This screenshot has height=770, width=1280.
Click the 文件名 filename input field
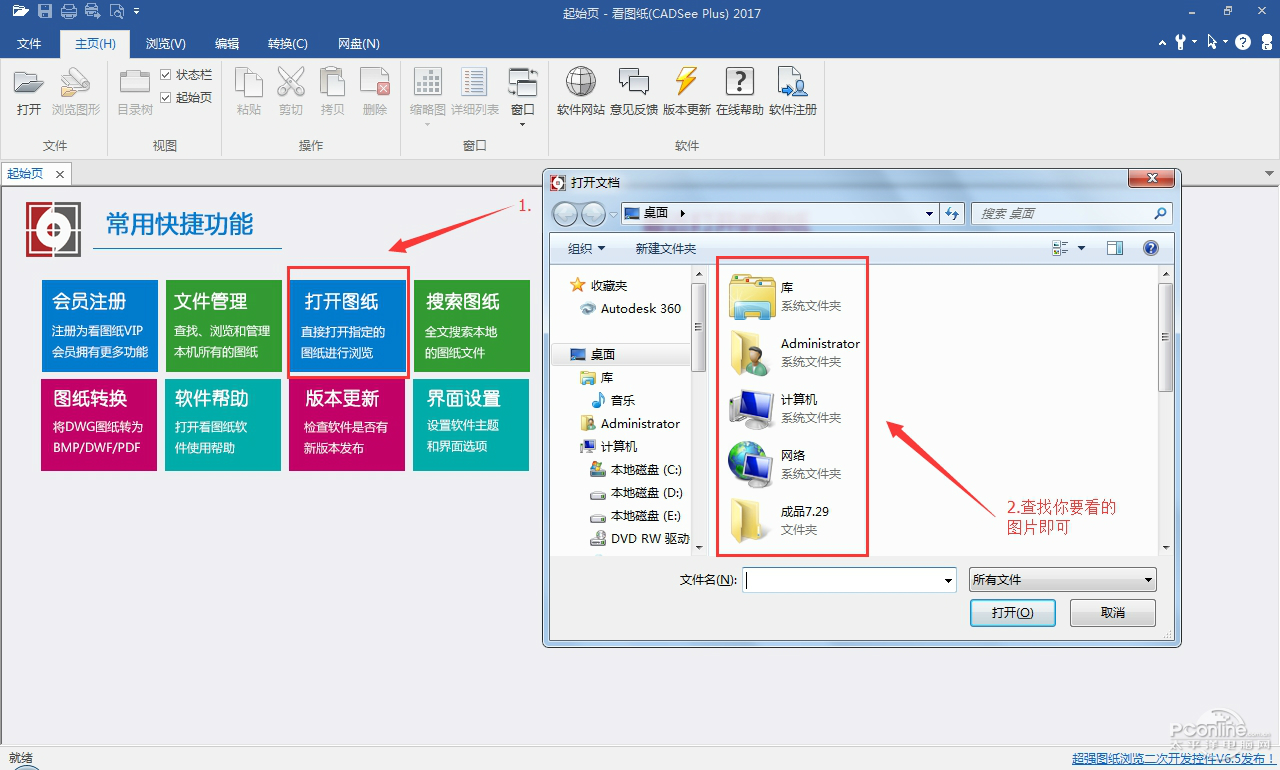tap(850, 580)
